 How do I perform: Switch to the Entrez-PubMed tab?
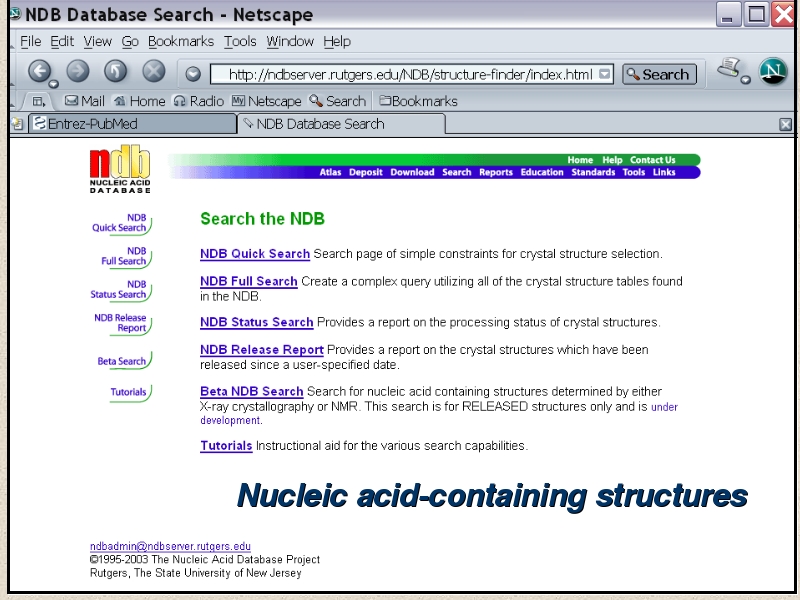[133, 124]
